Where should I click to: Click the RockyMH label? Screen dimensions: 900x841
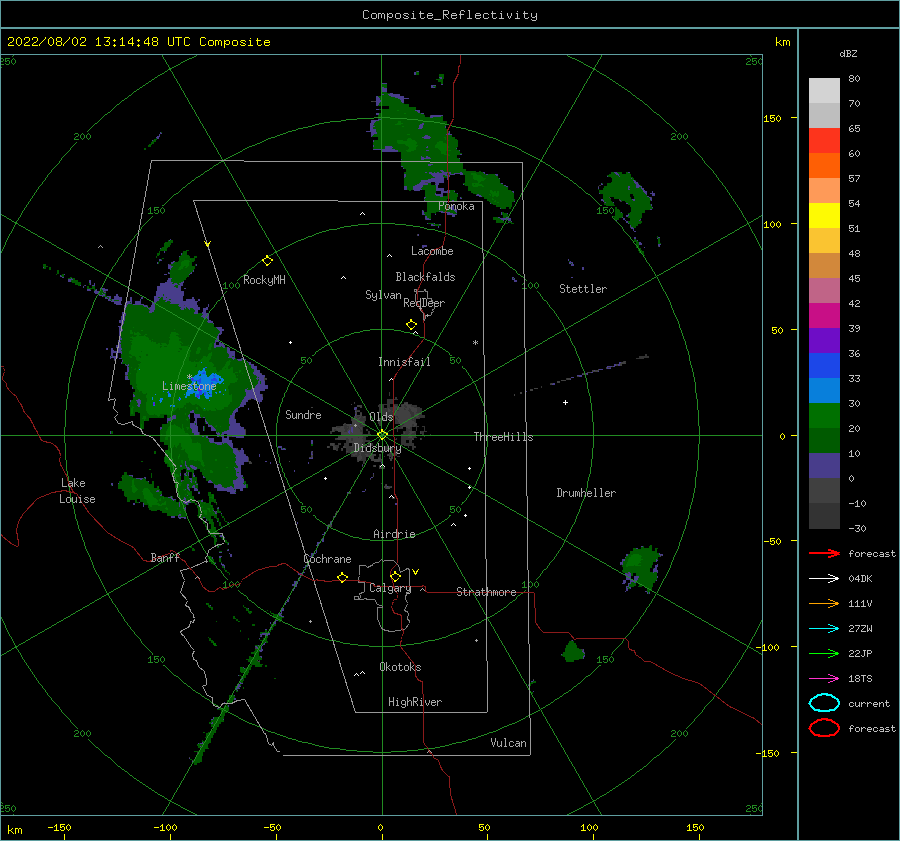tap(264, 280)
